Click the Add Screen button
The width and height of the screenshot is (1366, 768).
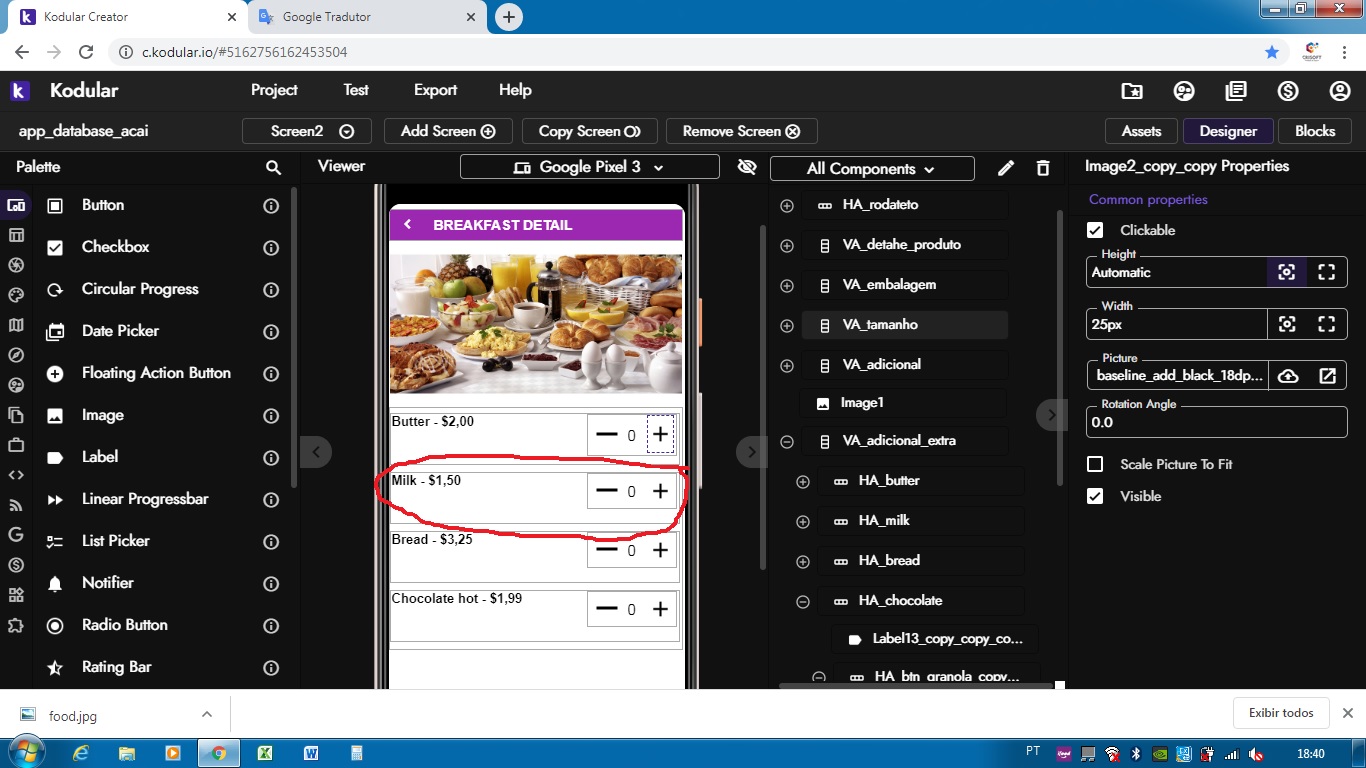point(447,131)
